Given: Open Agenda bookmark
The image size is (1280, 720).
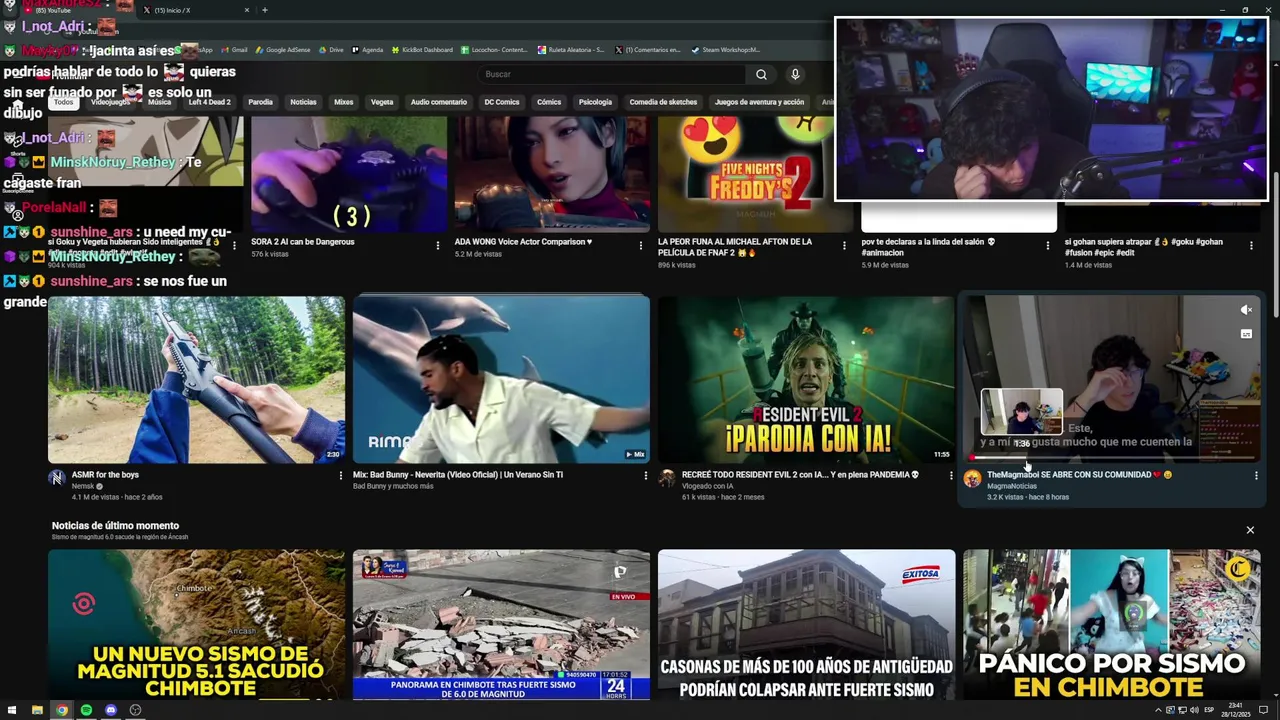Looking at the screenshot, I should [x=367, y=50].
